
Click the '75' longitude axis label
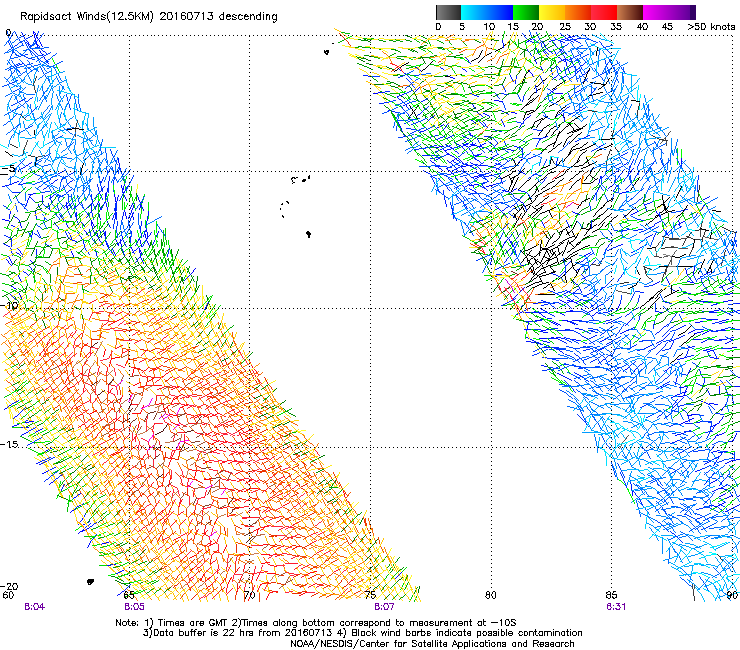[x=370, y=595]
